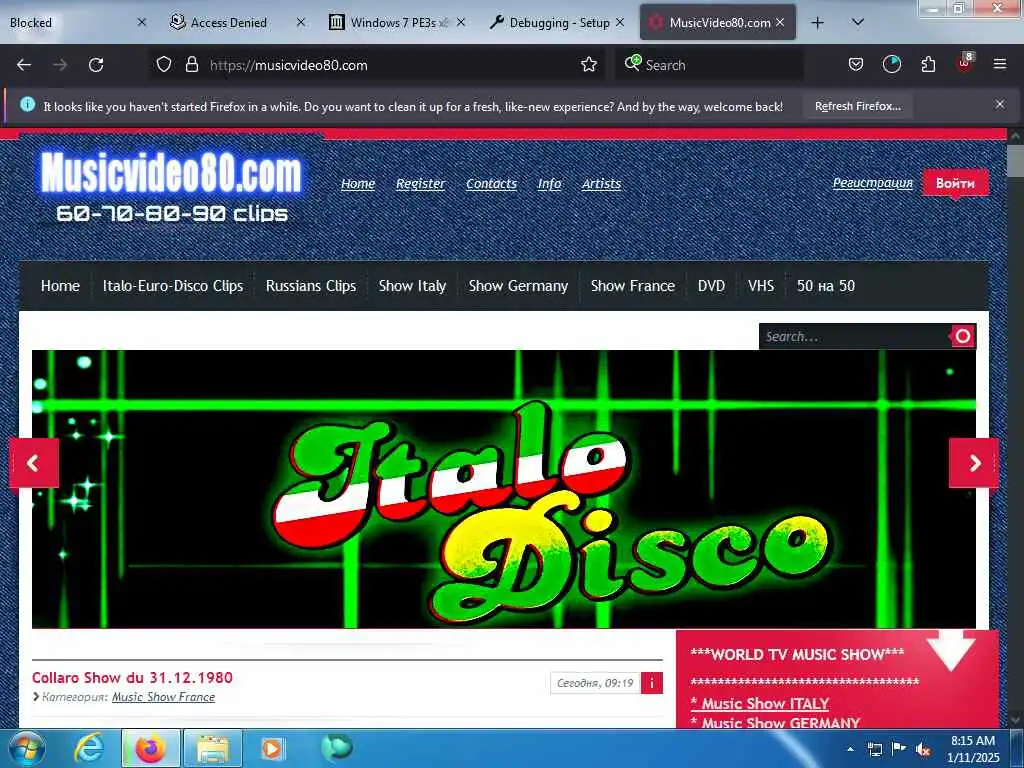Open the muted volume tray icon

tap(923, 749)
